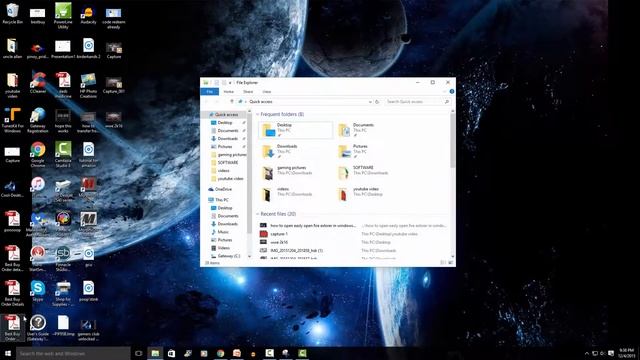Viewport: 640px width, 360px height.
Task: Open 'tutorial for amazon' desktop file
Action: coord(88,154)
